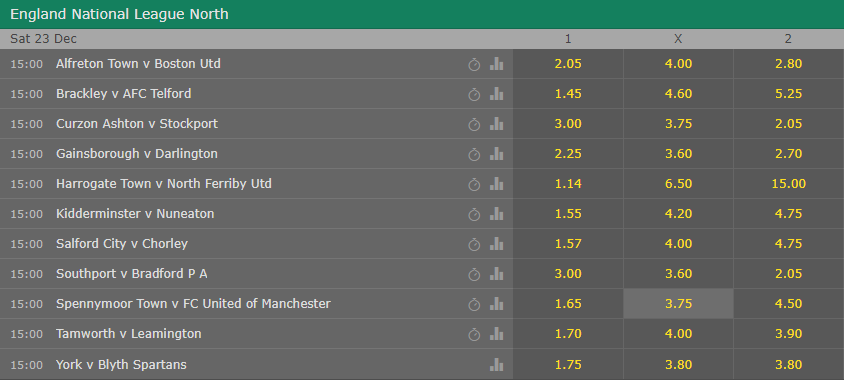The height and width of the screenshot is (380, 844).
Task: Select draw odds 4.60 for Brackley match
Action: (678, 94)
